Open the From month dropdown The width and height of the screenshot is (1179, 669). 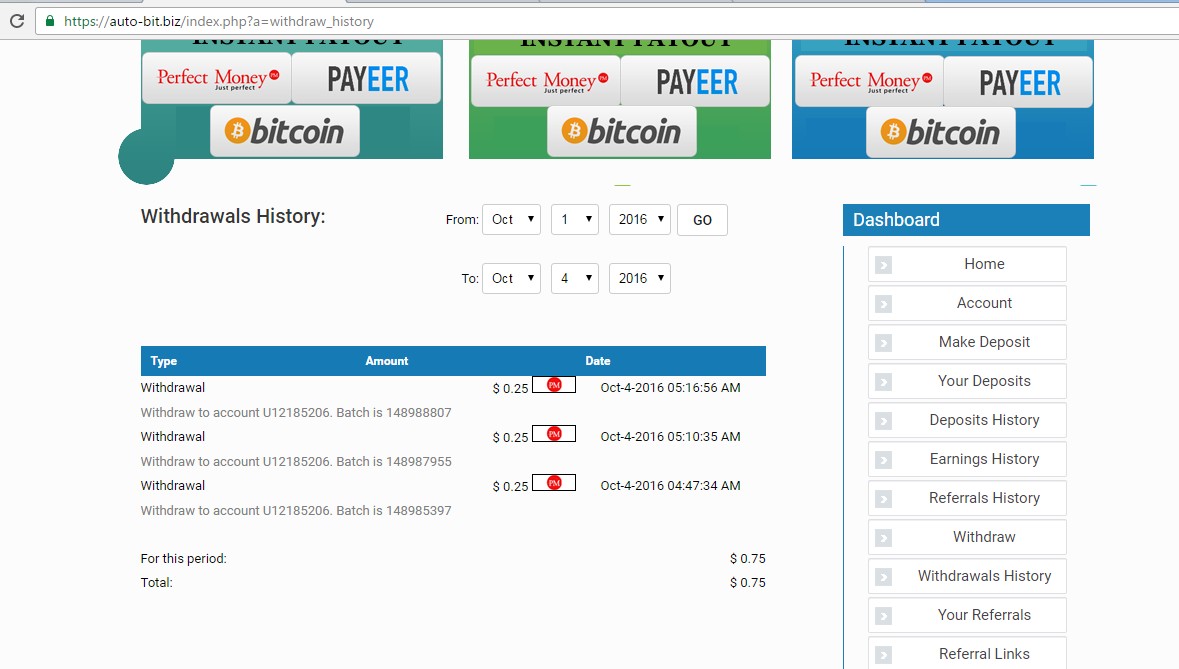pos(511,219)
